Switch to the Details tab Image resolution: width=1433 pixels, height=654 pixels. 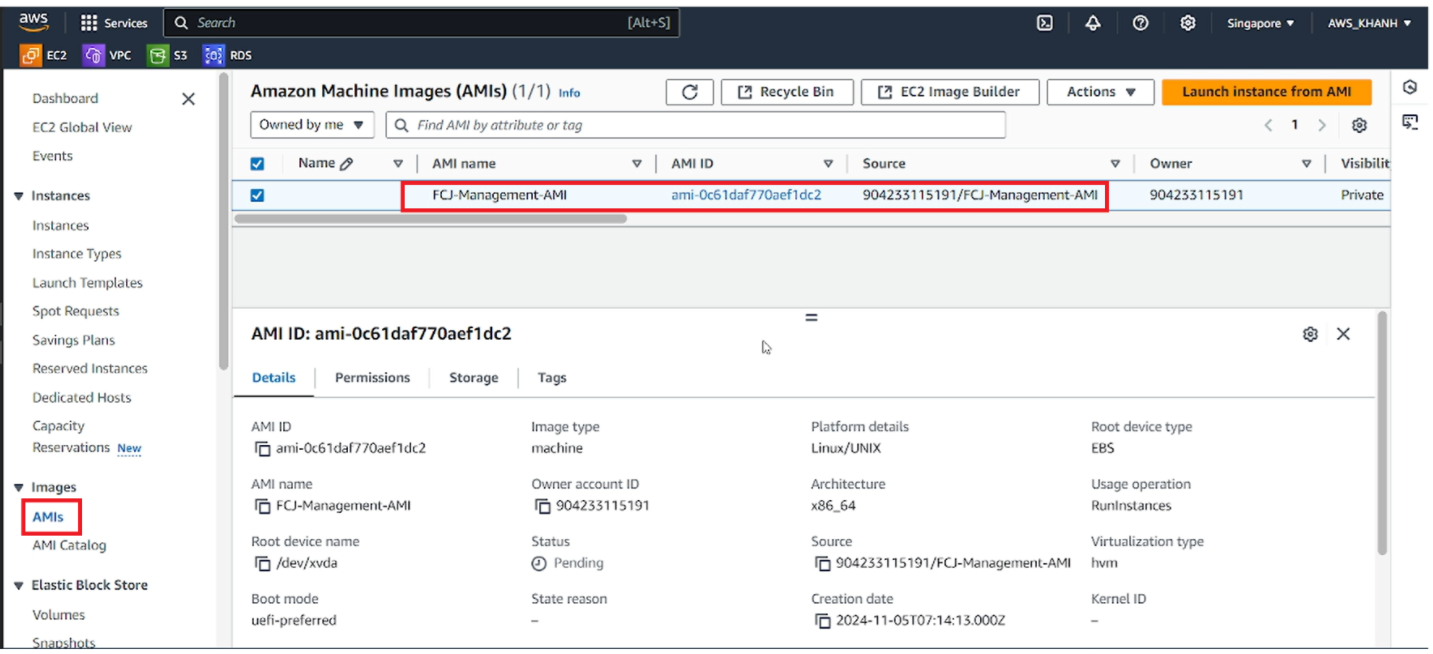click(x=274, y=378)
